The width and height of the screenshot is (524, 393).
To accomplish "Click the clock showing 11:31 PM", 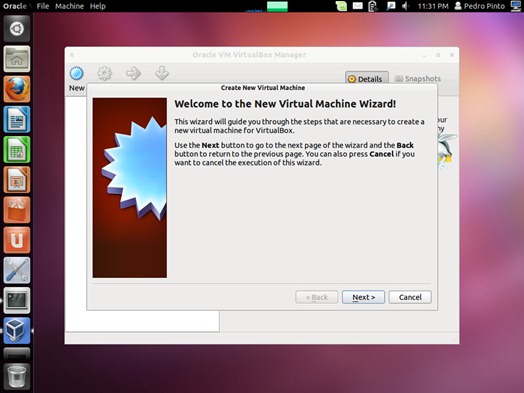I will (433, 6).
